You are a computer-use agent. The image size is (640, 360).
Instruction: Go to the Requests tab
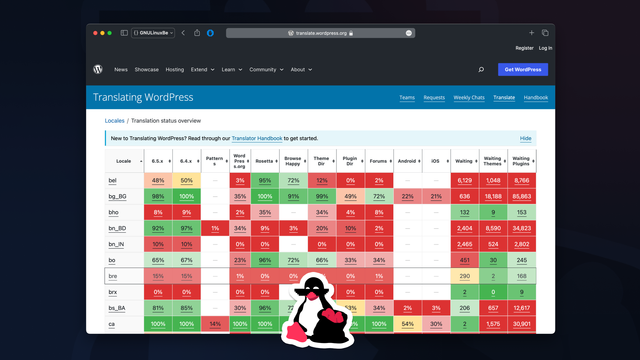coord(434,98)
